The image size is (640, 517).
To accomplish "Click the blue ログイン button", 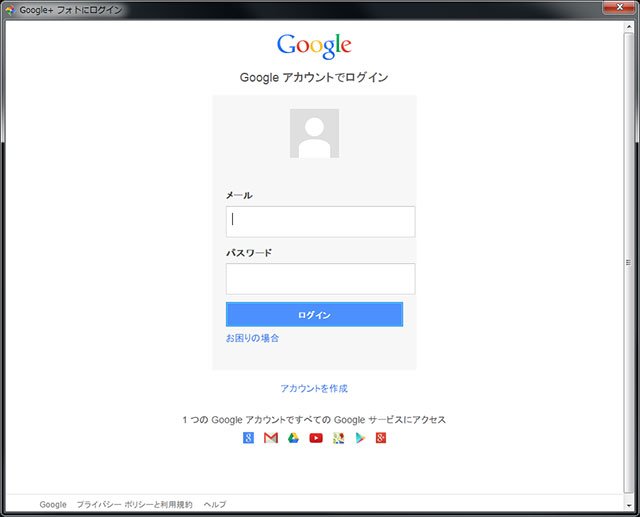I will point(314,315).
